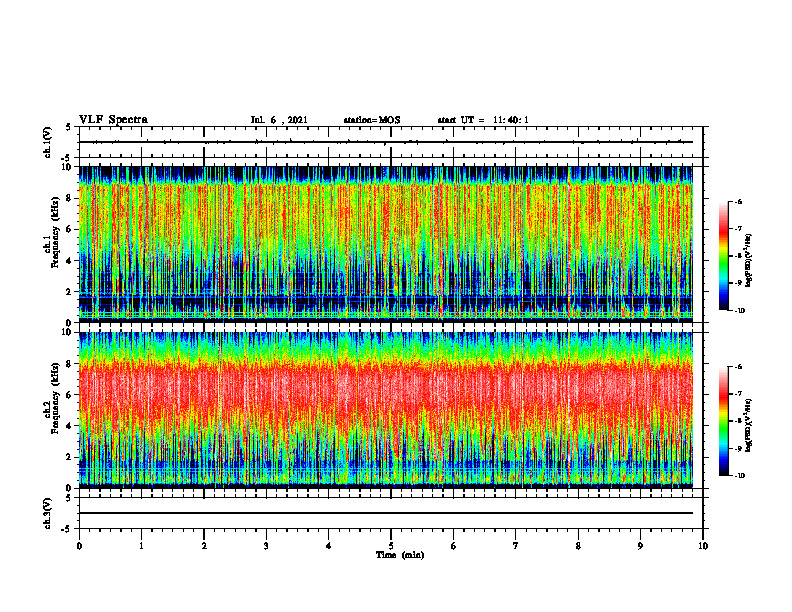Click the ch.3(V) axis "5" tick label
This screenshot has width=792, height=612.
pos(69,498)
